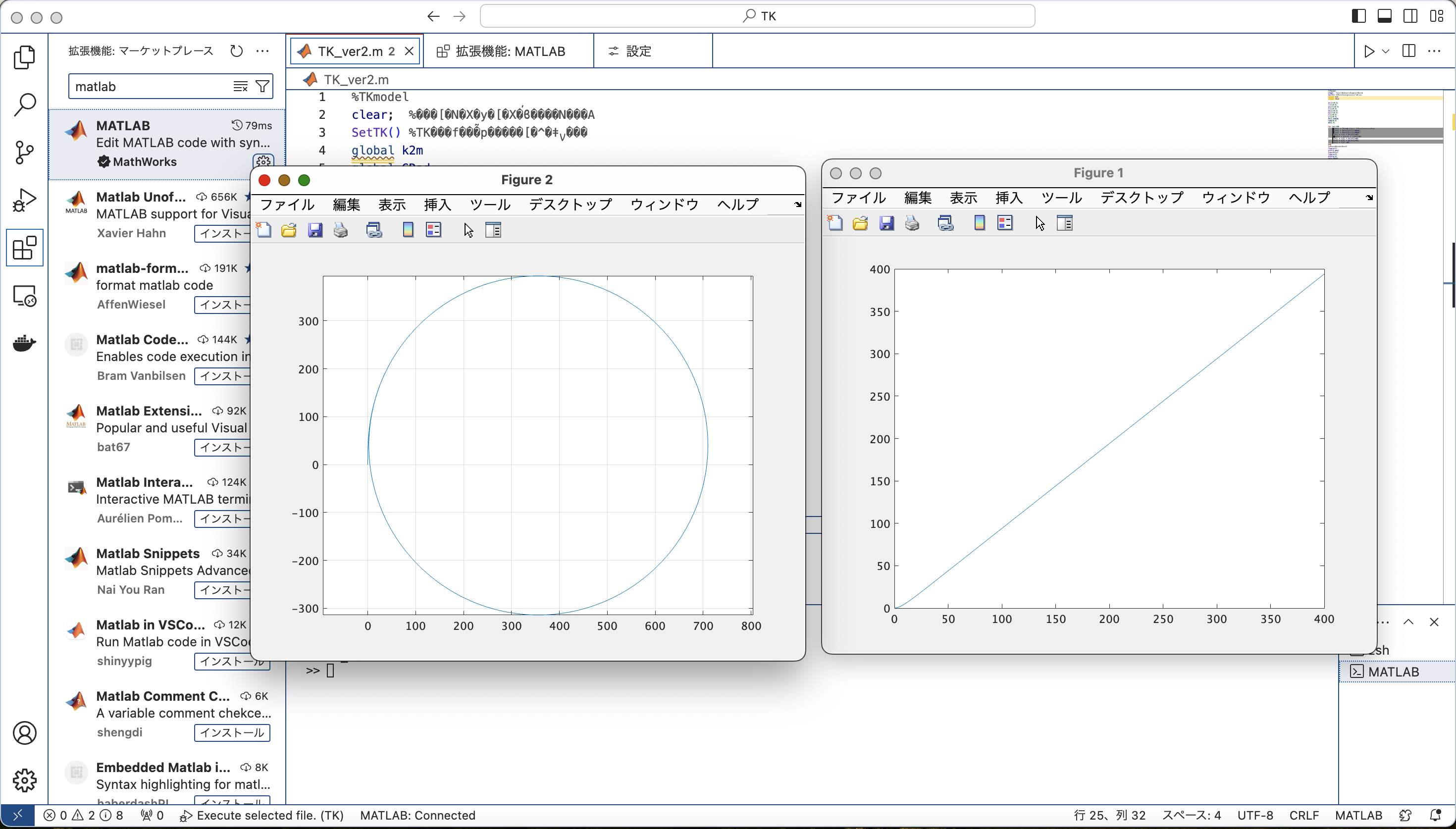Click MATLAB: Connected in the status bar

coord(417,815)
